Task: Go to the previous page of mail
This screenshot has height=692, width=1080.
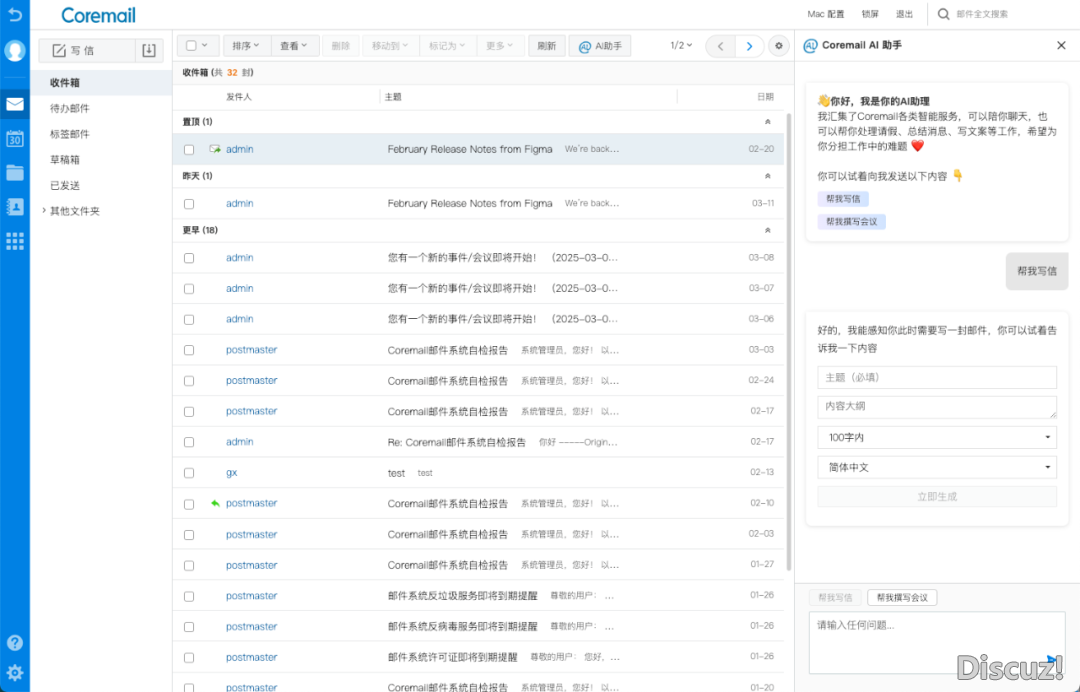Action: [x=720, y=46]
